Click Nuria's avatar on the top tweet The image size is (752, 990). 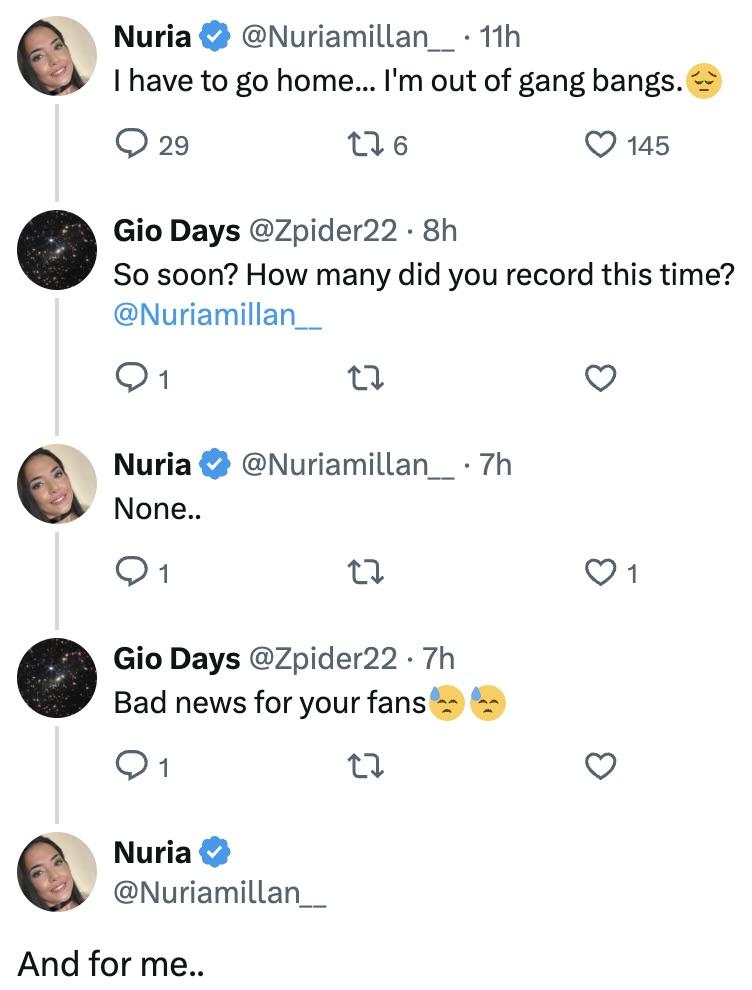(x=58, y=55)
